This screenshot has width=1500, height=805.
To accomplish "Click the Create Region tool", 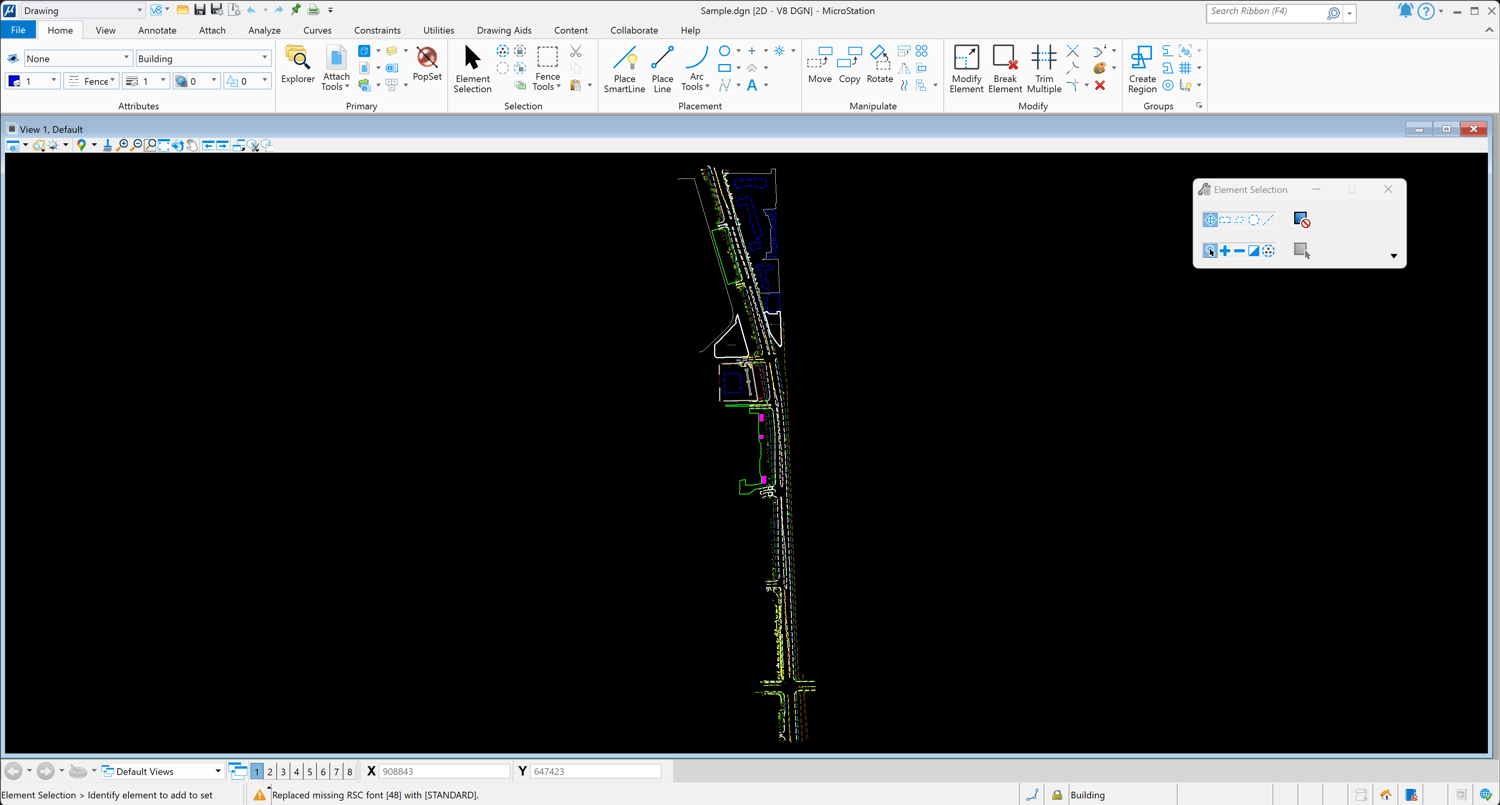I will coord(1142,68).
